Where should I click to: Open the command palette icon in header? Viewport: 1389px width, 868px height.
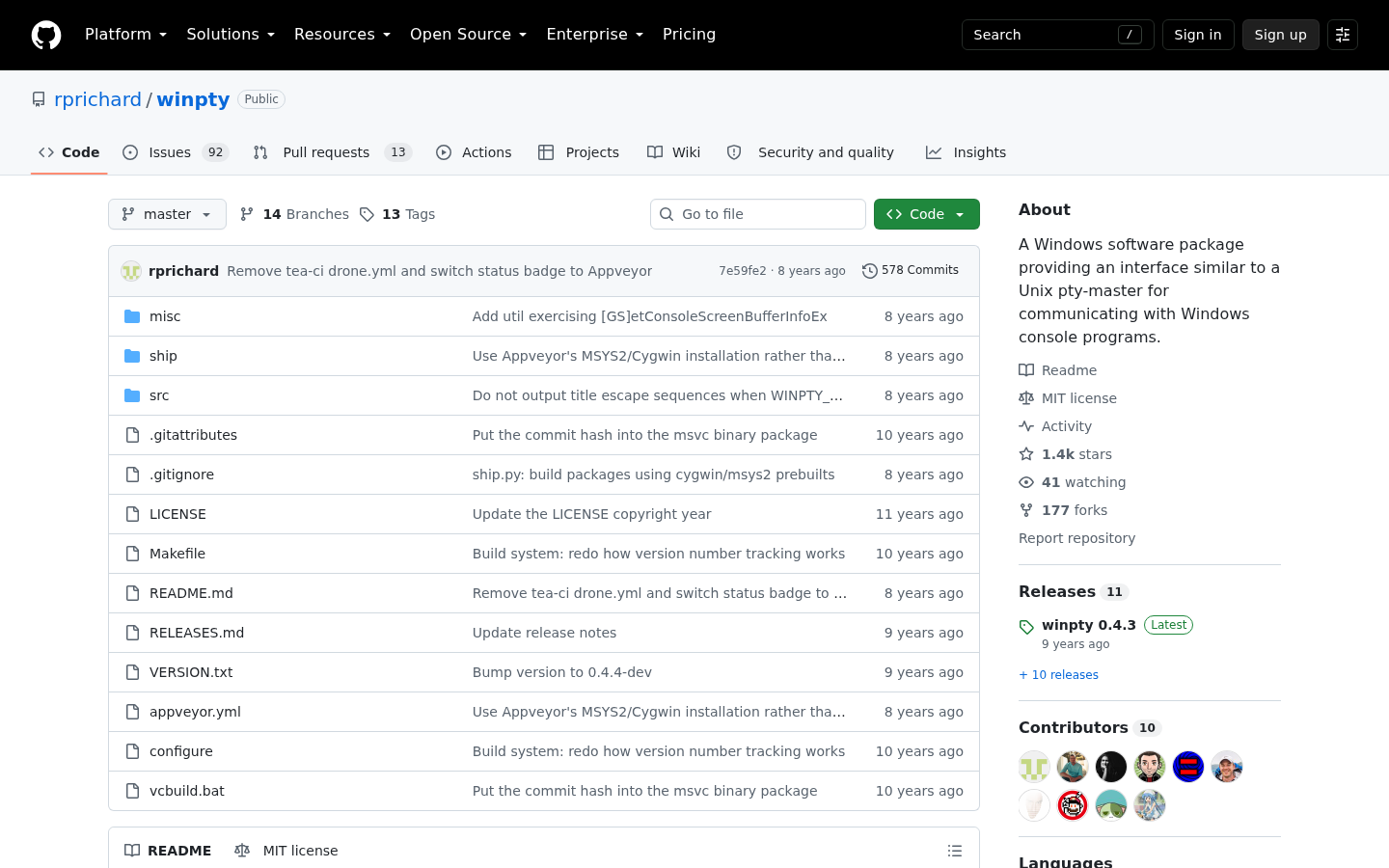point(1343,35)
